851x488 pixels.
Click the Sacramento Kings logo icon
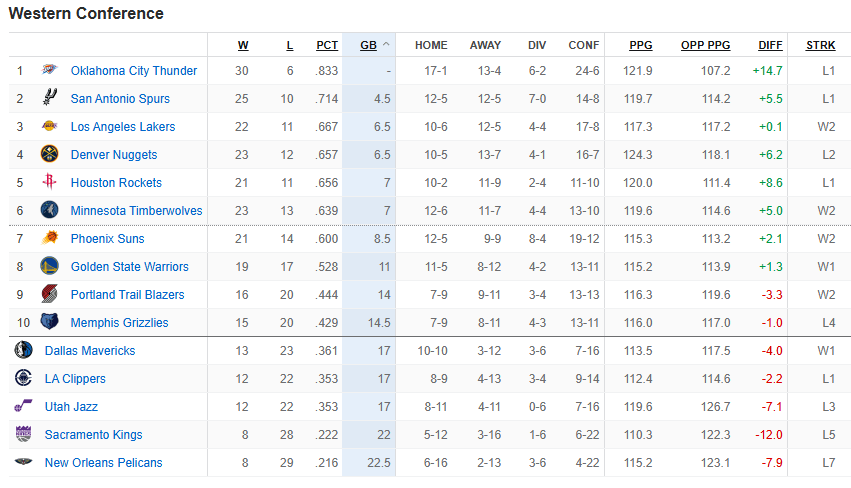(23, 434)
